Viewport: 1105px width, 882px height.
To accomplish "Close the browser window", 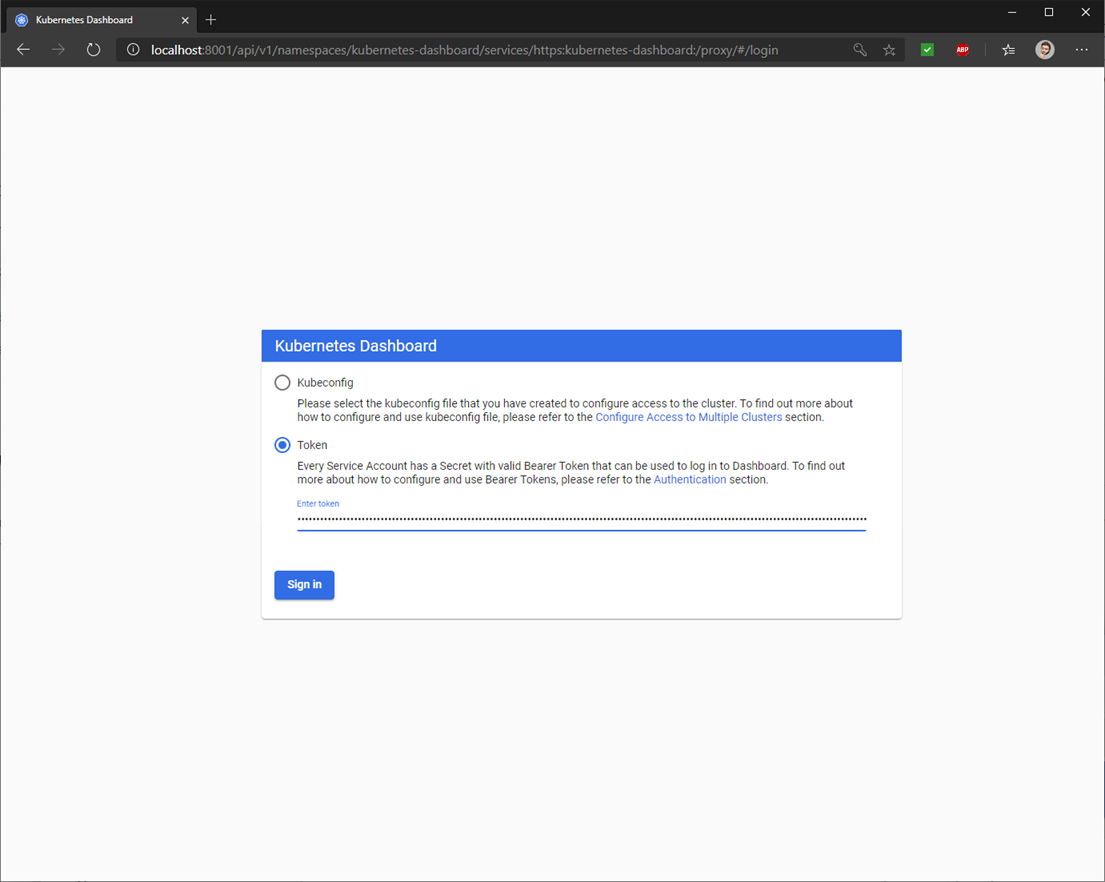I will point(1085,12).
